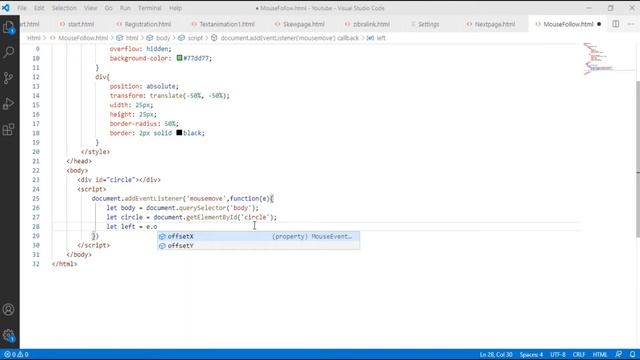Viewport: 640px width, 360px height.
Task: Open the Extensions view
Action: [x=9, y=129]
